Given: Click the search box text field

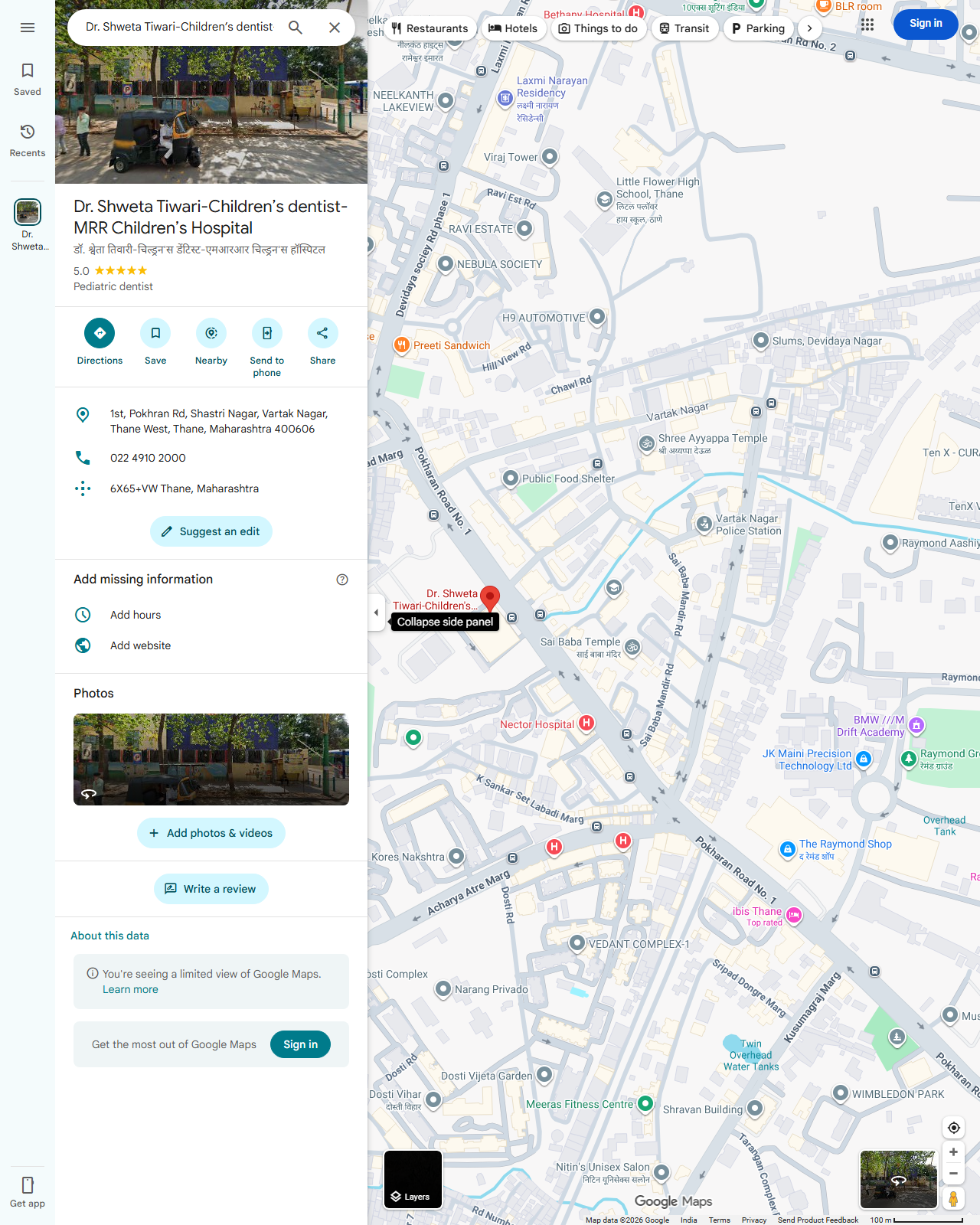Looking at the screenshot, I should tap(179, 27).
